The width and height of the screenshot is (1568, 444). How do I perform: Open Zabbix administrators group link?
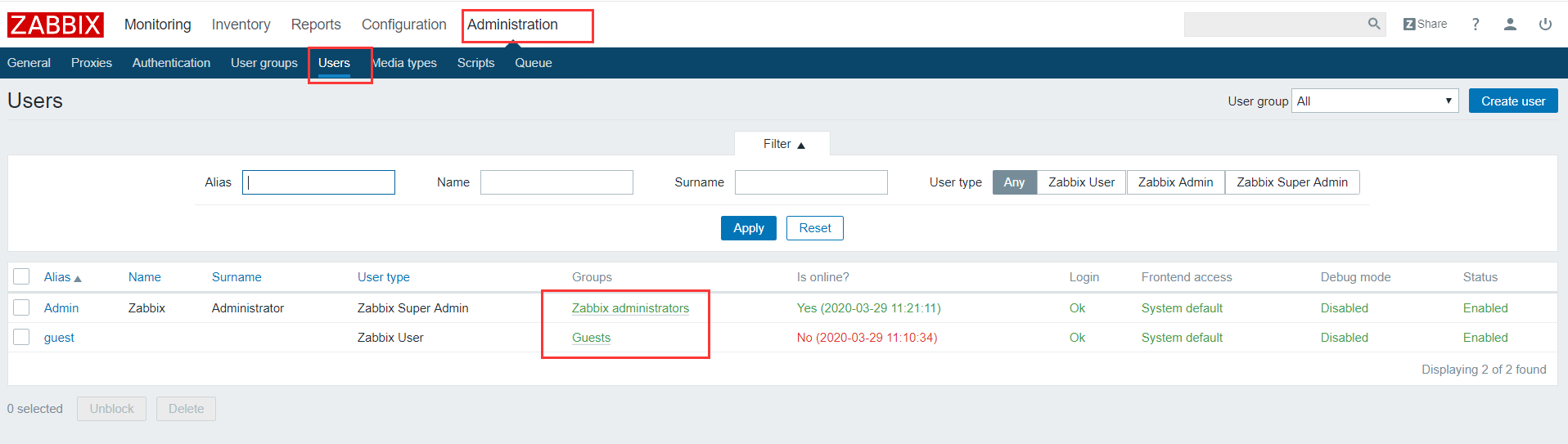click(630, 308)
